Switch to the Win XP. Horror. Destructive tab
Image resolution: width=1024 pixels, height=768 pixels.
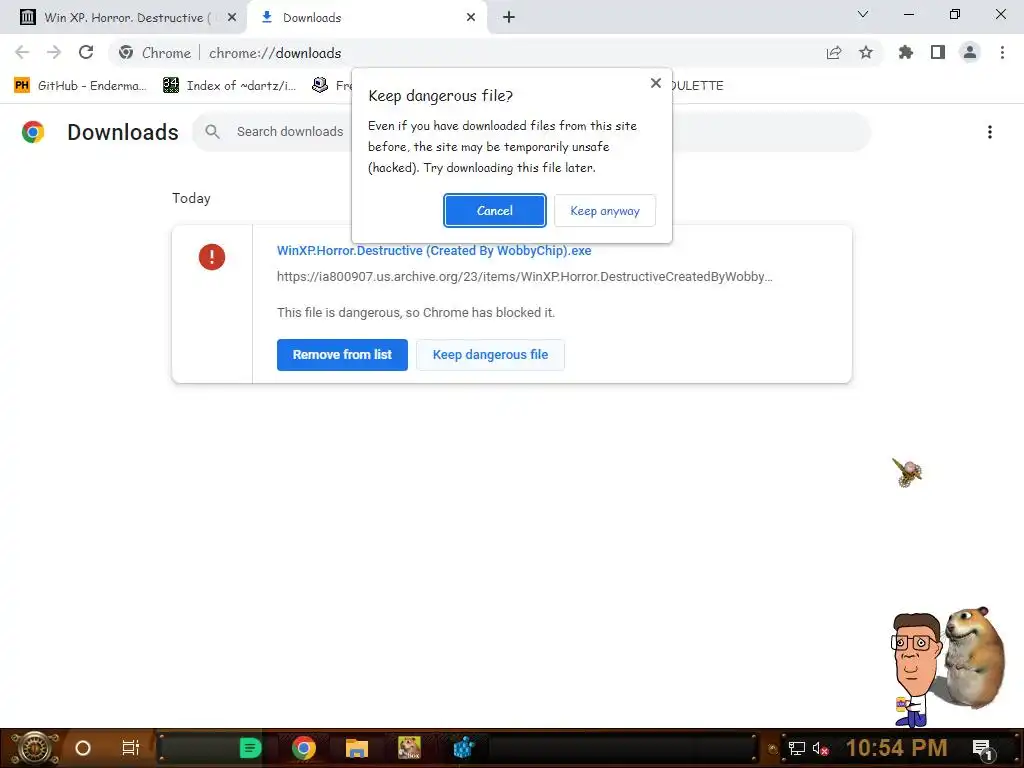click(x=124, y=18)
